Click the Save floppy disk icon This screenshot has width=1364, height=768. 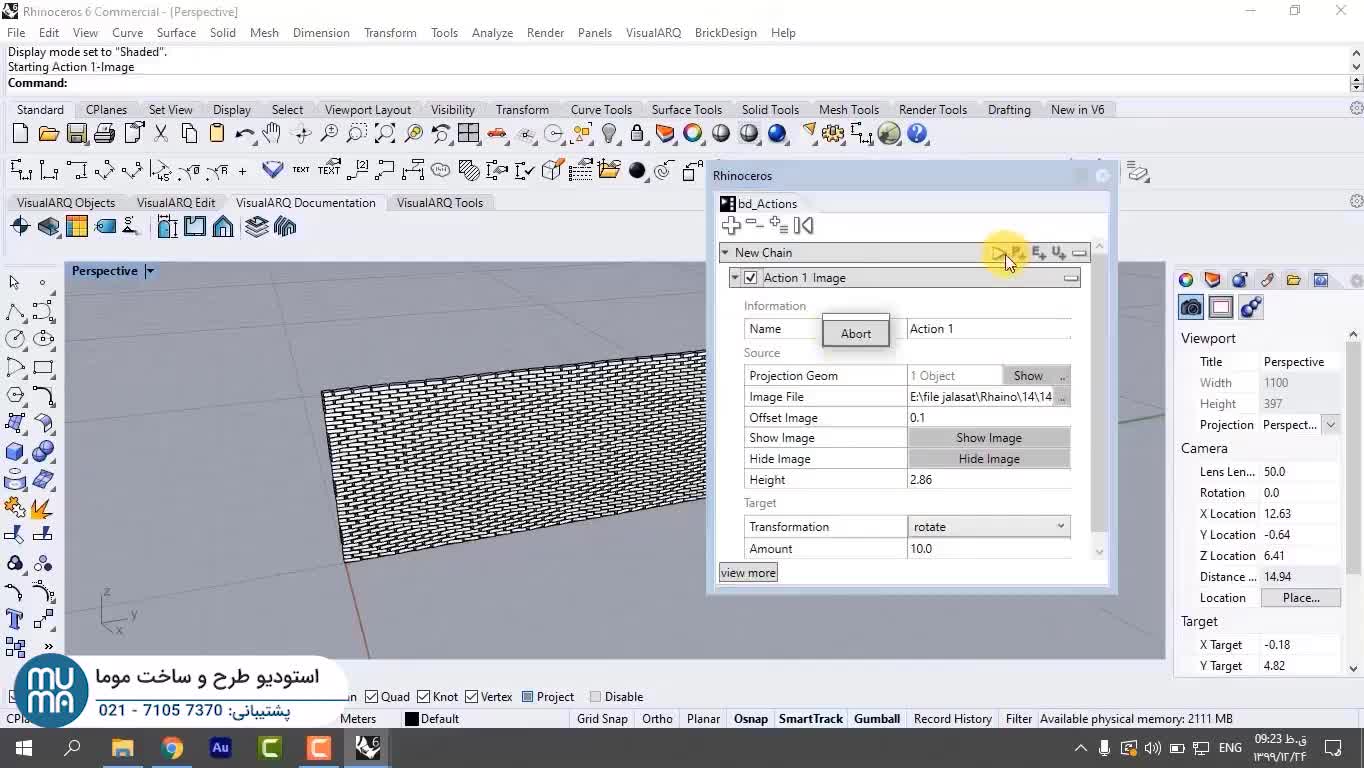(x=76, y=133)
